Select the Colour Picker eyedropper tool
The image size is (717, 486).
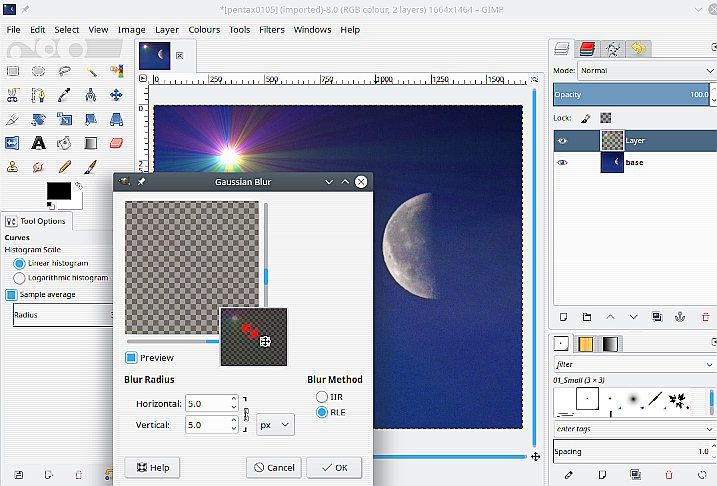[x=64, y=95]
